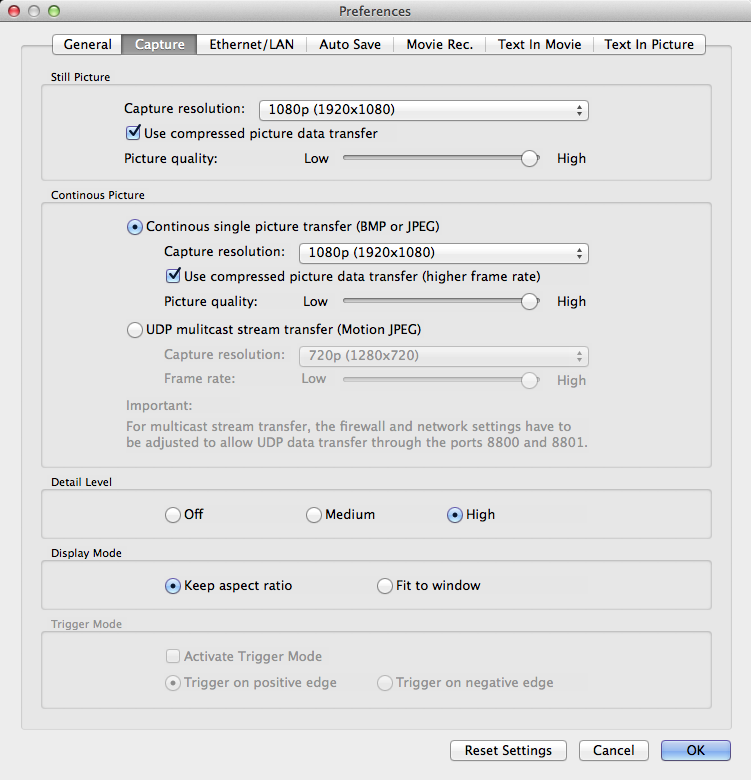Switch to the General tab
Screen dimensions: 751x780
87,44
